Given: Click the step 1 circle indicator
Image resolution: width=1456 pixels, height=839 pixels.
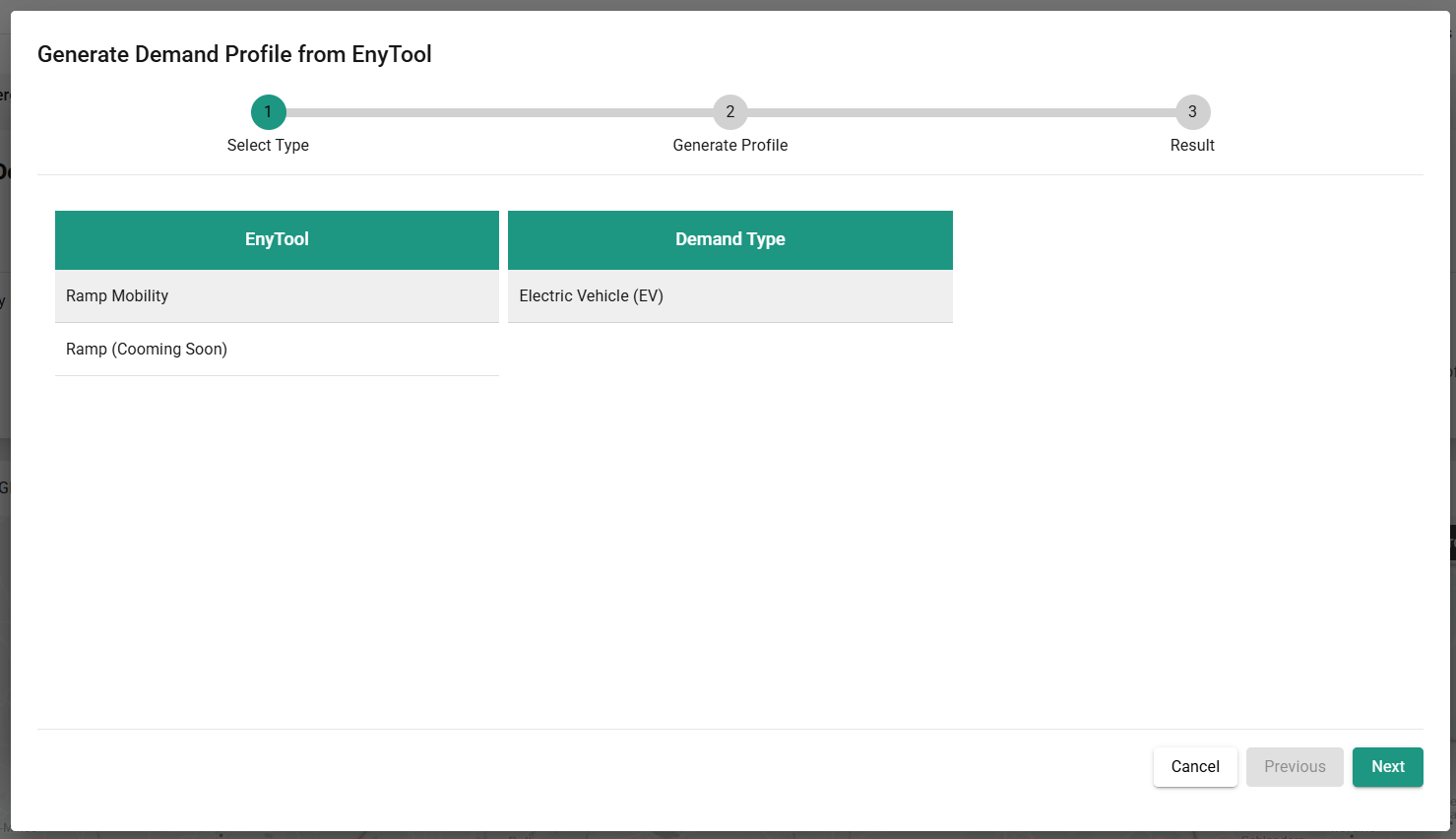Looking at the screenshot, I should pos(268,112).
